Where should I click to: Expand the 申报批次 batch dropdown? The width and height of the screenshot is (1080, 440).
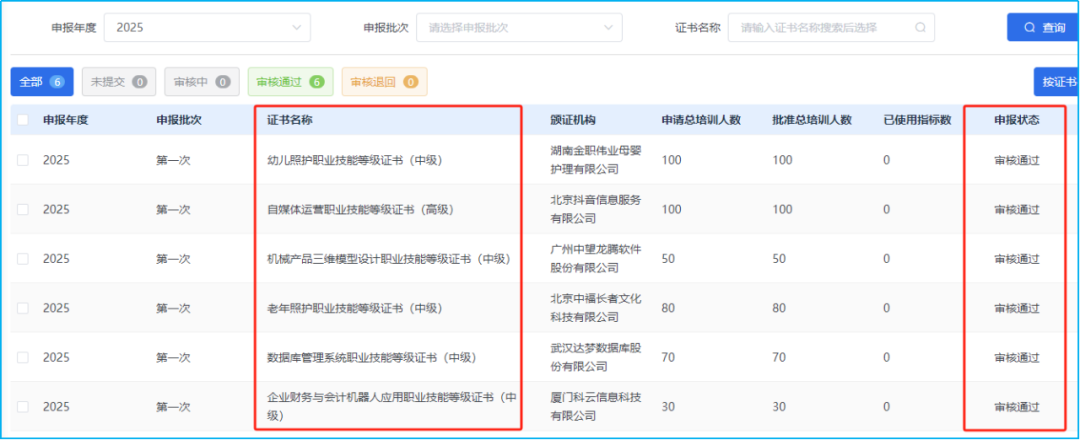(x=519, y=28)
